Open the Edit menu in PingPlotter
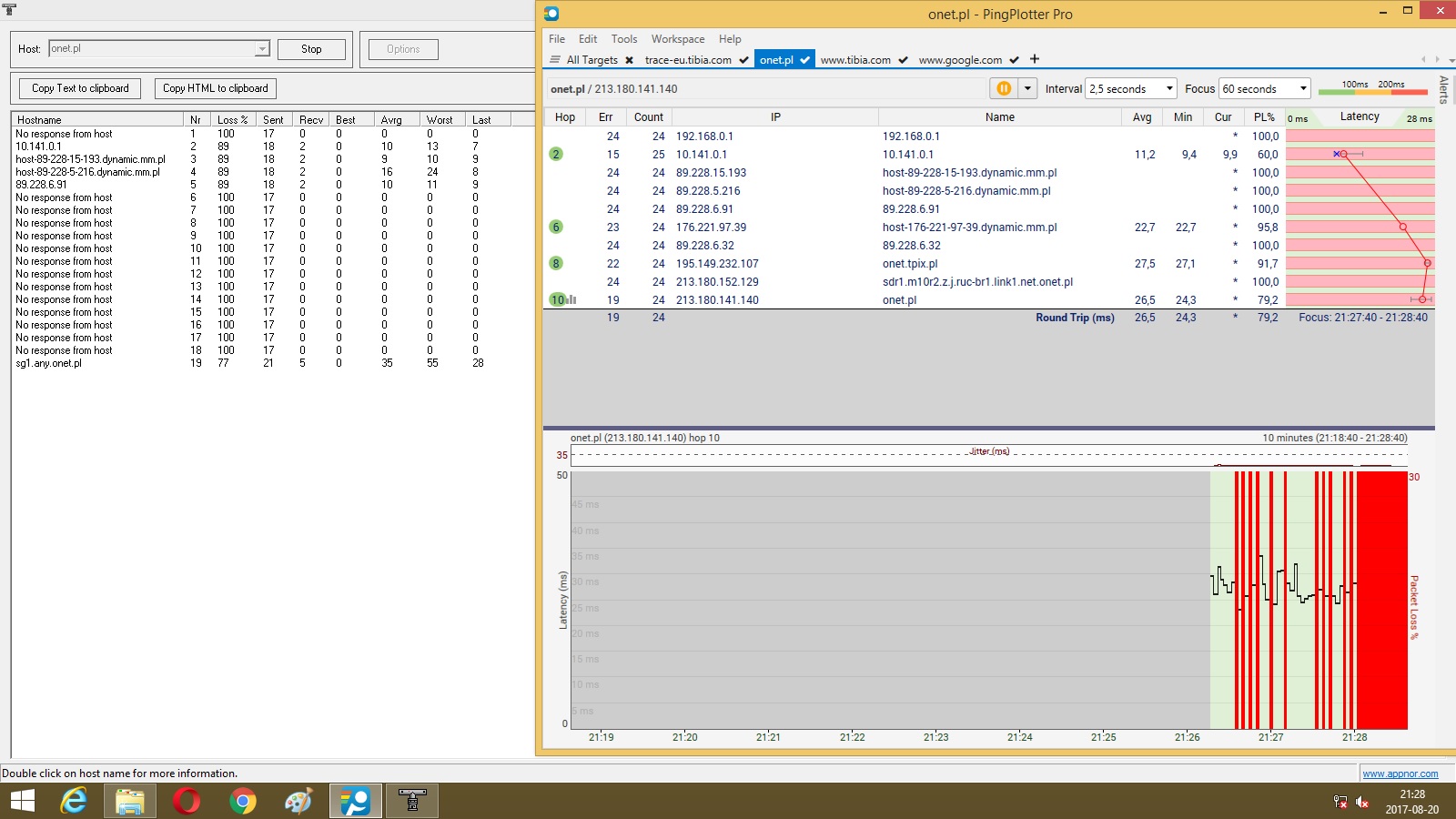The width and height of the screenshot is (1456, 819). (x=588, y=39)
